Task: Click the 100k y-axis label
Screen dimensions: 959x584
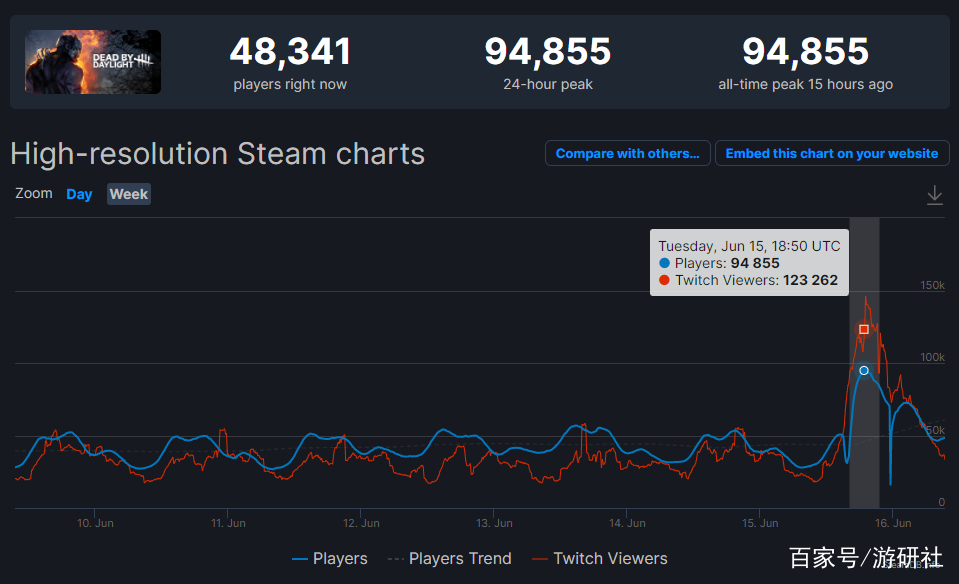Action: [933, 358]
